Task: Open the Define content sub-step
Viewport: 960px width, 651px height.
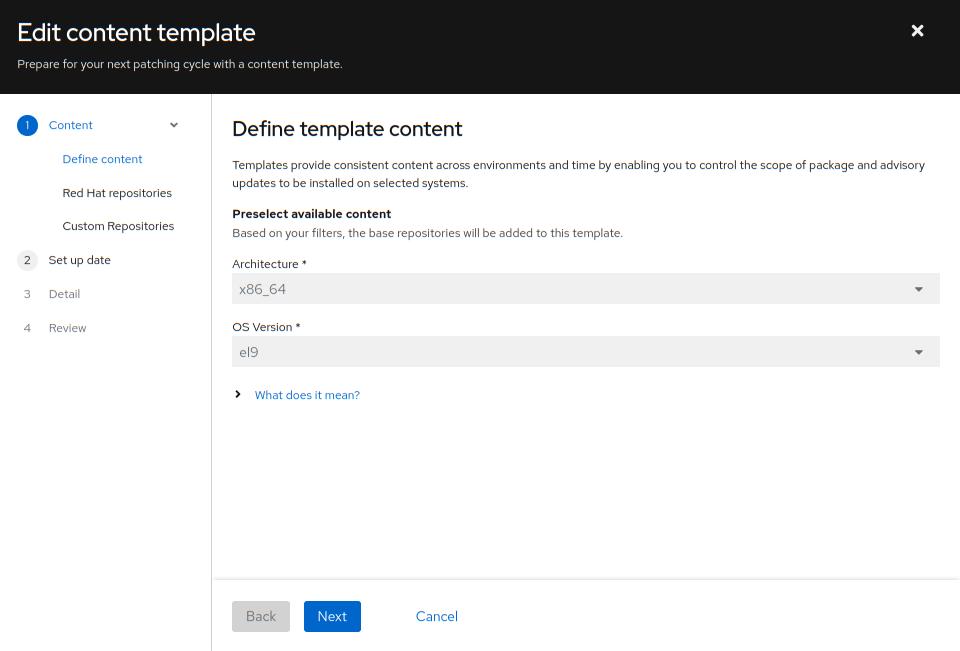Action: pyautogui.click(x=102, y=159)
